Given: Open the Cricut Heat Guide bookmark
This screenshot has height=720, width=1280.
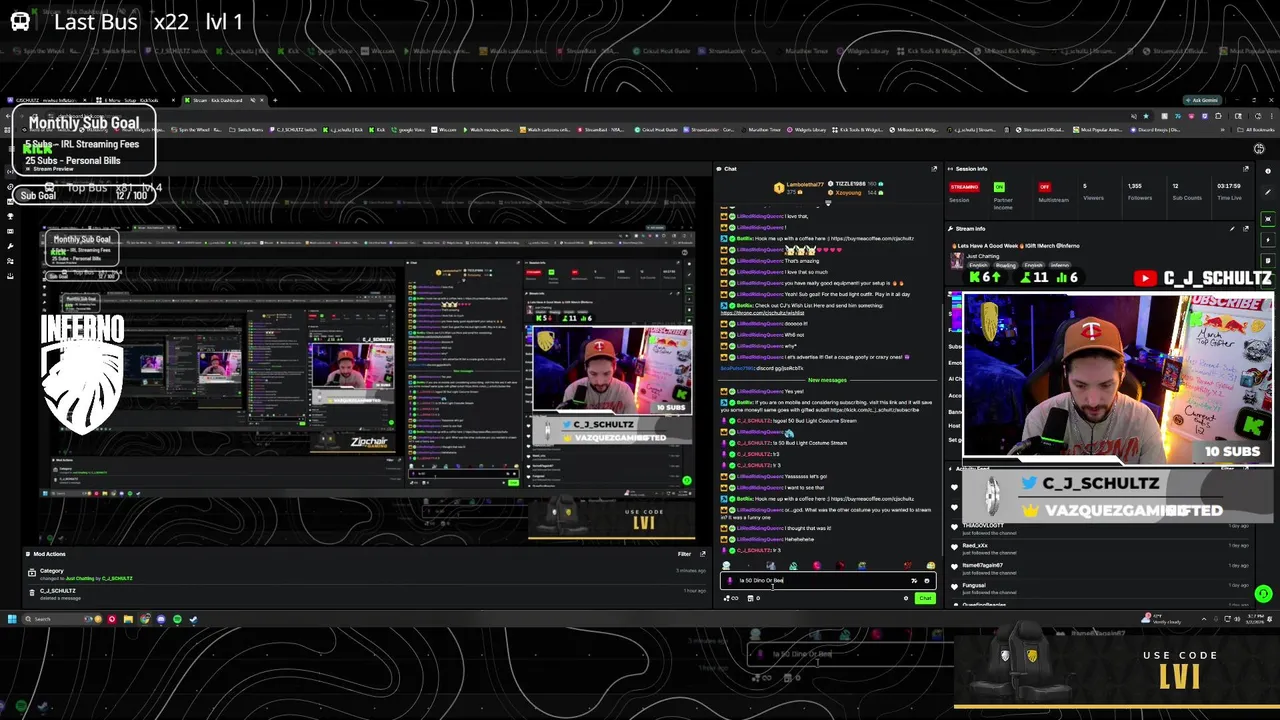Looking at the screenshot, I should pos(657,129).
